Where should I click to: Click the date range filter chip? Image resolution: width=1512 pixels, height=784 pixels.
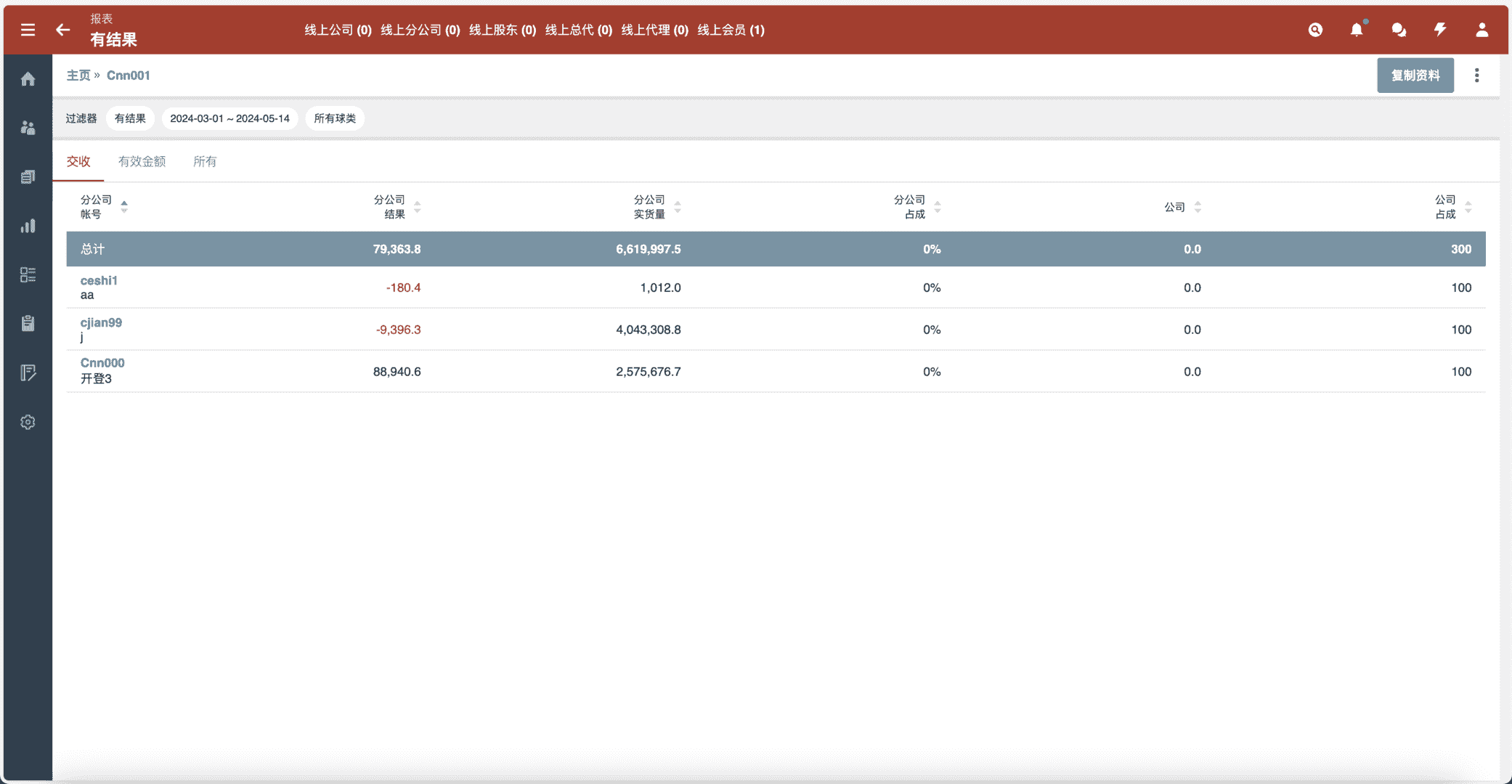(x=229, y=118)
